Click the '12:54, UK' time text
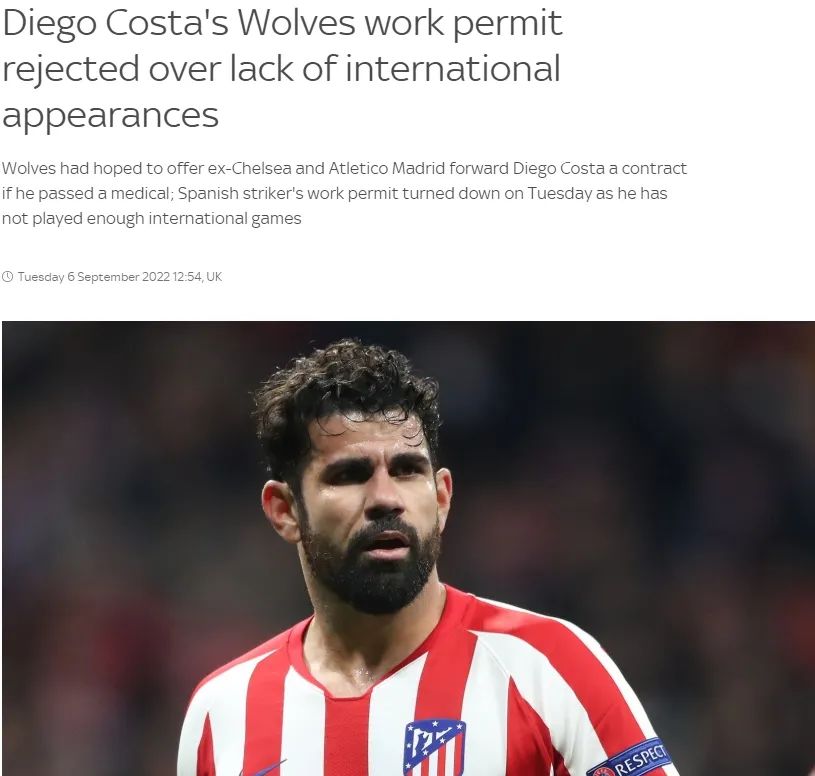This screenshot has width=815, height=776. tap(197, 277)
